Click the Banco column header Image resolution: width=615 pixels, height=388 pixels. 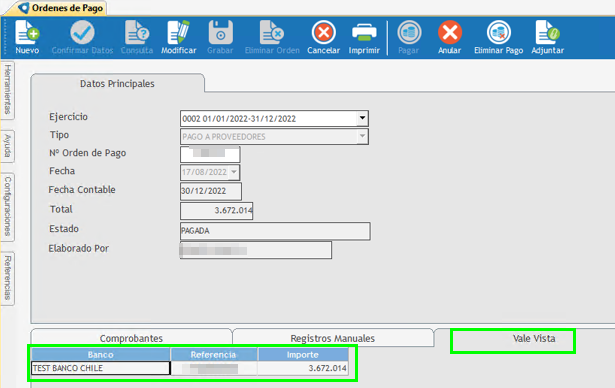pos(100,355)
